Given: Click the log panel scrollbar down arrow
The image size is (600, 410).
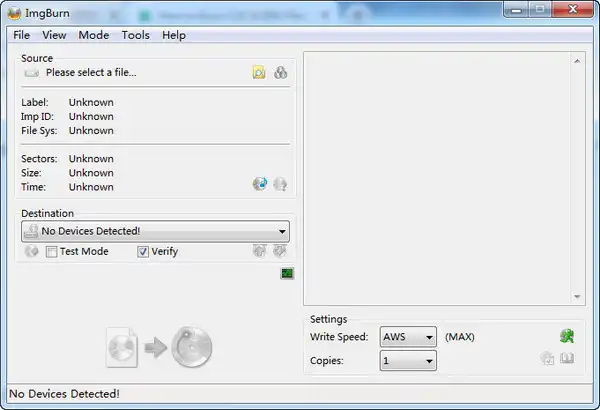Looking at the screenshot, I should [x=577, y=296].
